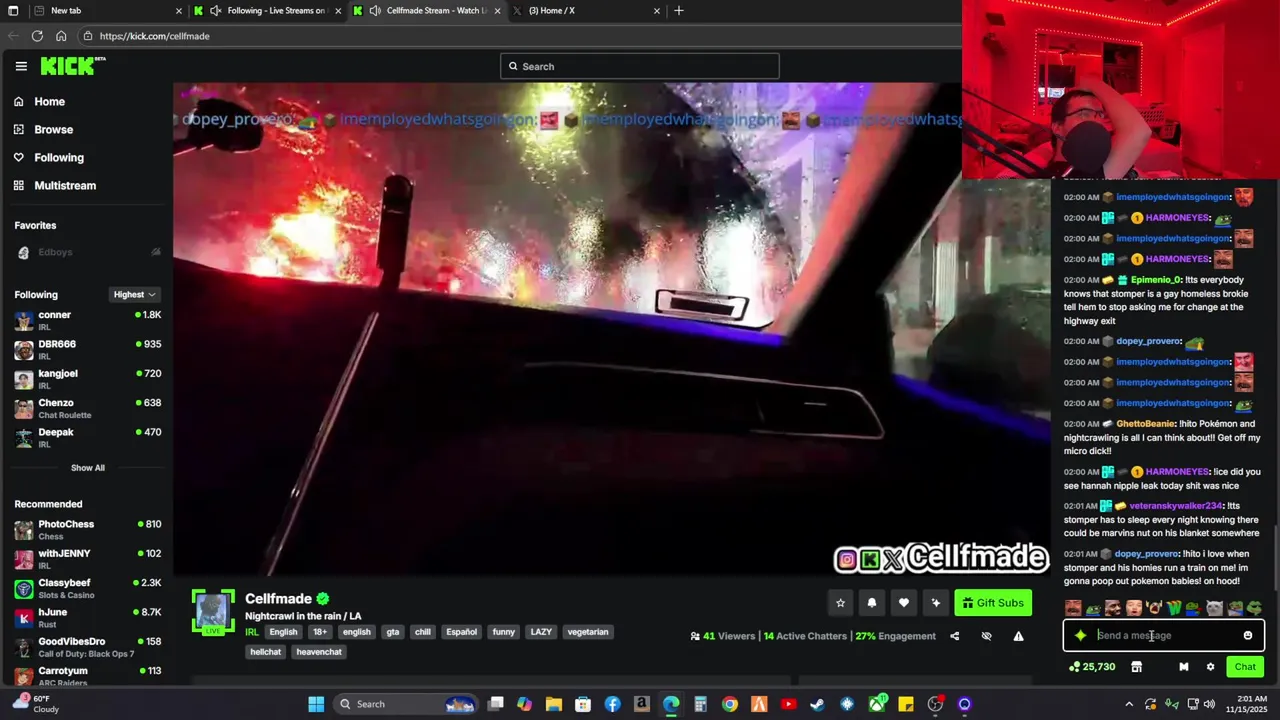Add Cellfmade to favorites with star
Viewport: 1280px width, 720px height.
coord(840,603)
